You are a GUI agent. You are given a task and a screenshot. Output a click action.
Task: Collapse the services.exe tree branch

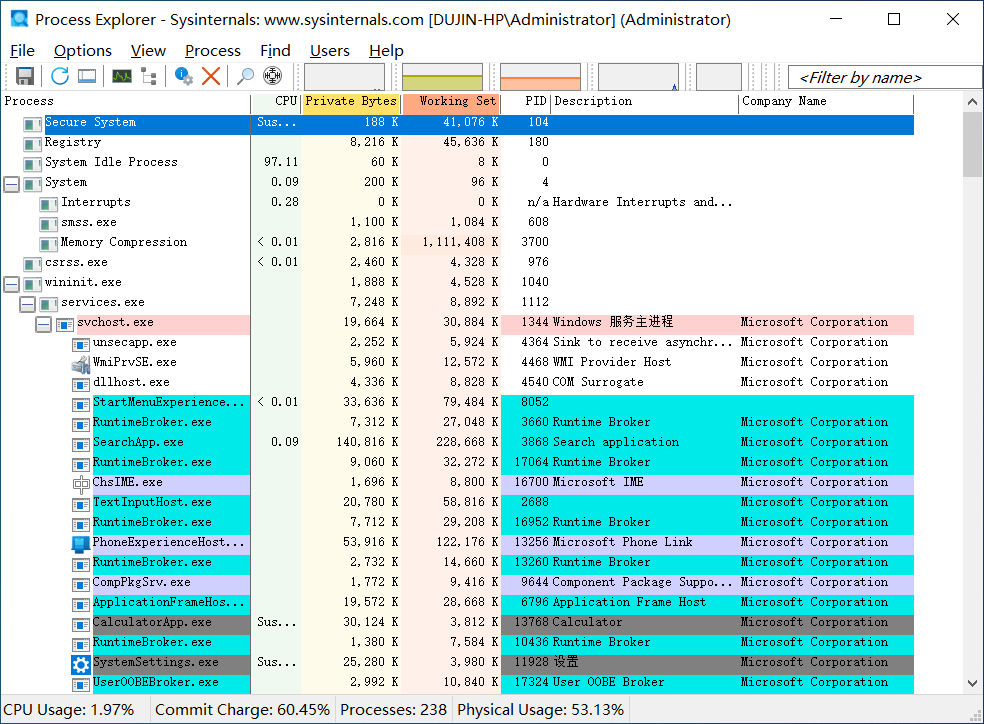pyautogui.click(x=27, y=302)
